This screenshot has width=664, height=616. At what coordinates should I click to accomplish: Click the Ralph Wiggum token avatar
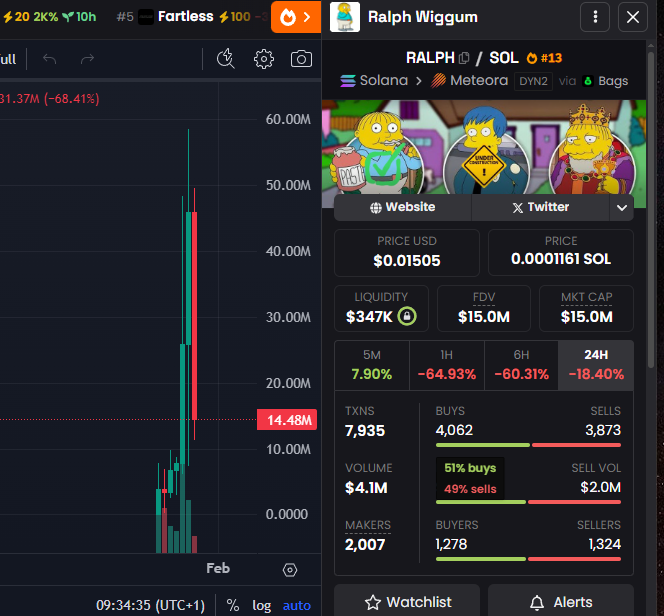pos(345,17)
